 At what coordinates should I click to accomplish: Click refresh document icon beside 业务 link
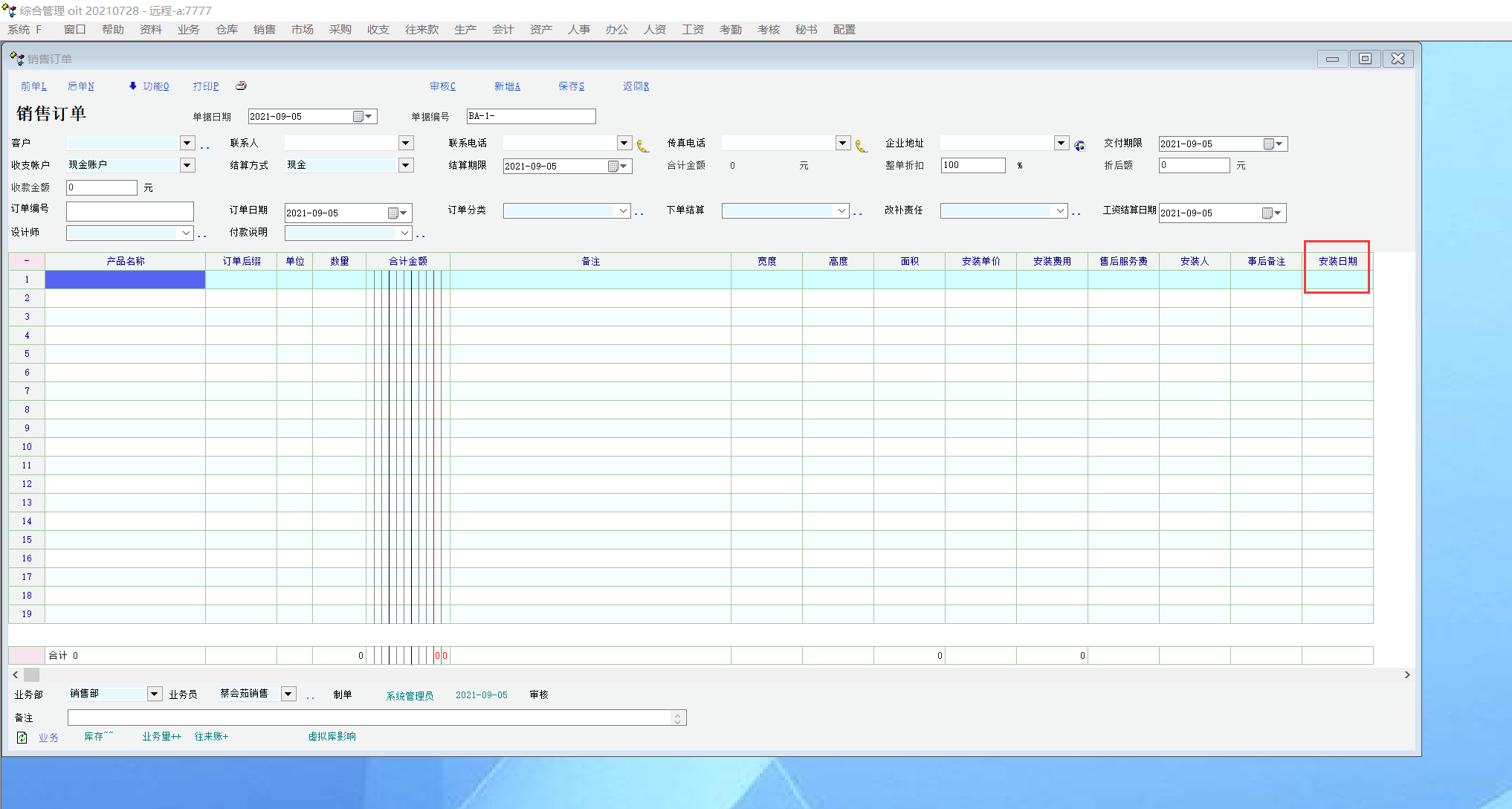click(x=22, y=738)
